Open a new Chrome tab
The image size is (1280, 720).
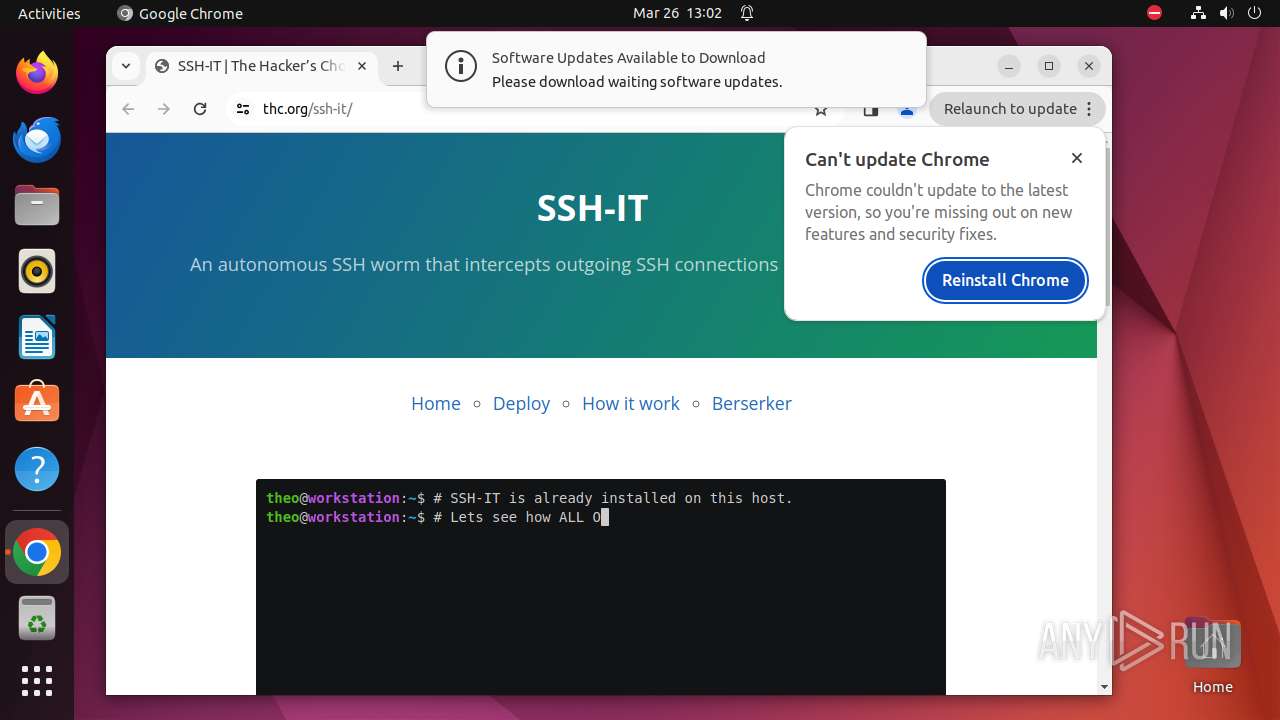(x=398, y=66)
